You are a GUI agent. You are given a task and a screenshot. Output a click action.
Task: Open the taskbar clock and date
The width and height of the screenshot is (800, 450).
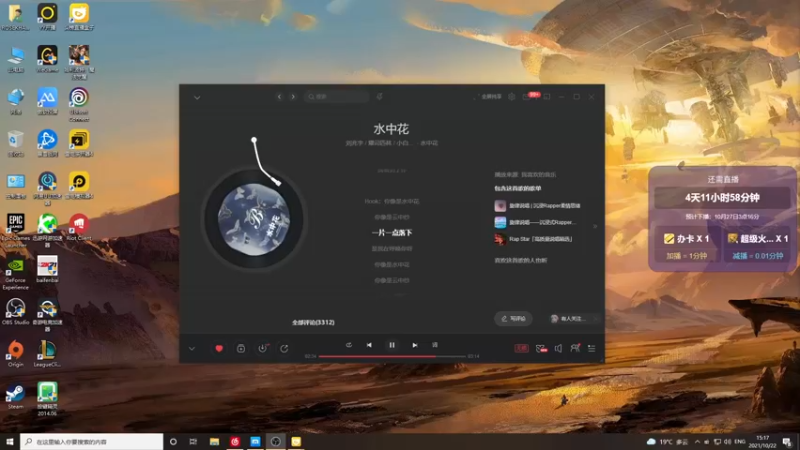click(x=763, y=441)
